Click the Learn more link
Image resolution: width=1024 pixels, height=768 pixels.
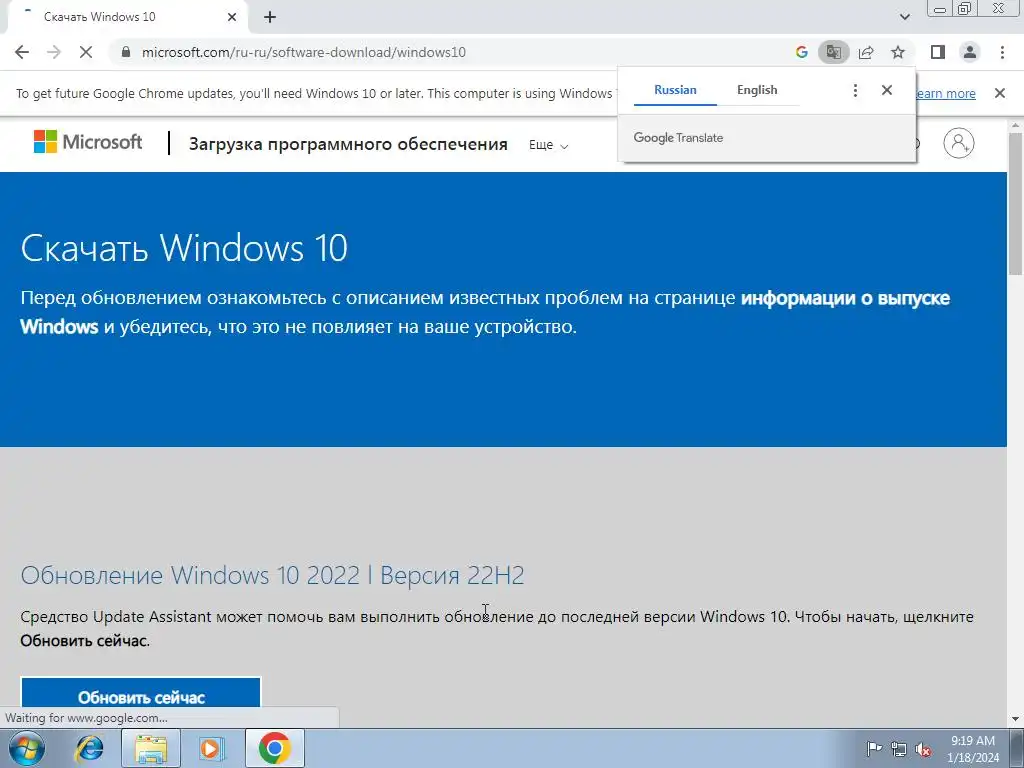946,93
